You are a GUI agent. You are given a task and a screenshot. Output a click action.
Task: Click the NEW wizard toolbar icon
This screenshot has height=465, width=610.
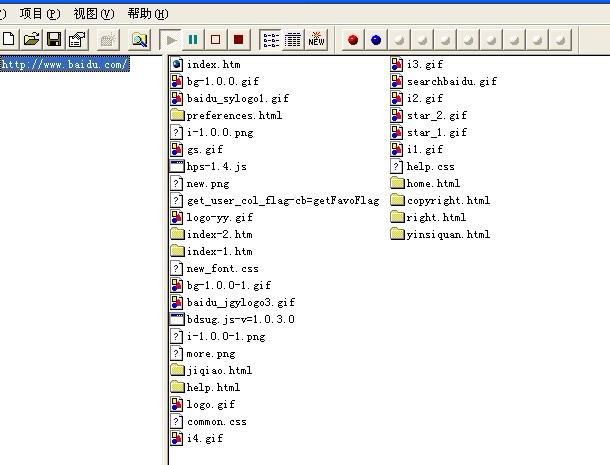[316, 40]
